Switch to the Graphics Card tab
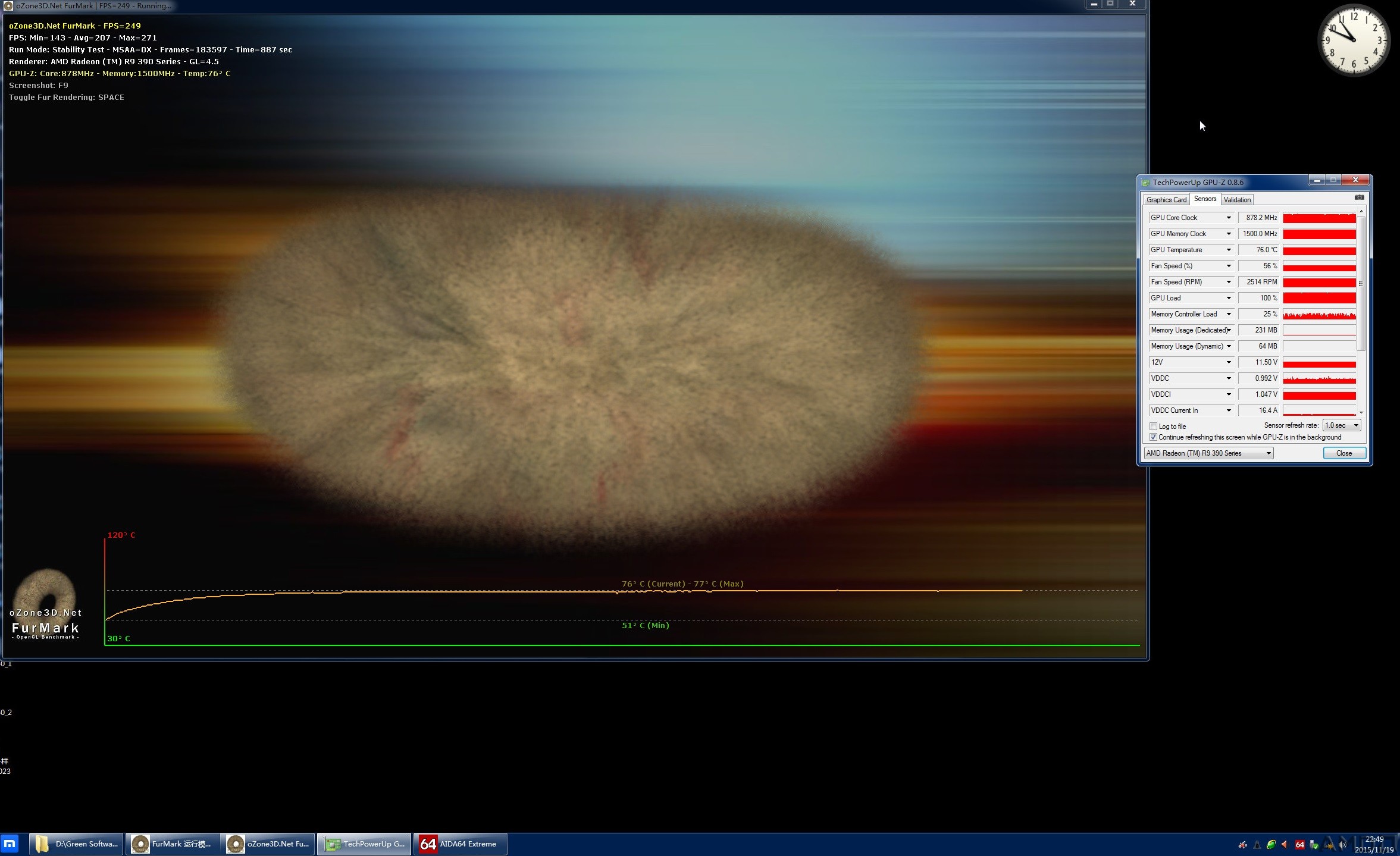 tap(1166, 200)
